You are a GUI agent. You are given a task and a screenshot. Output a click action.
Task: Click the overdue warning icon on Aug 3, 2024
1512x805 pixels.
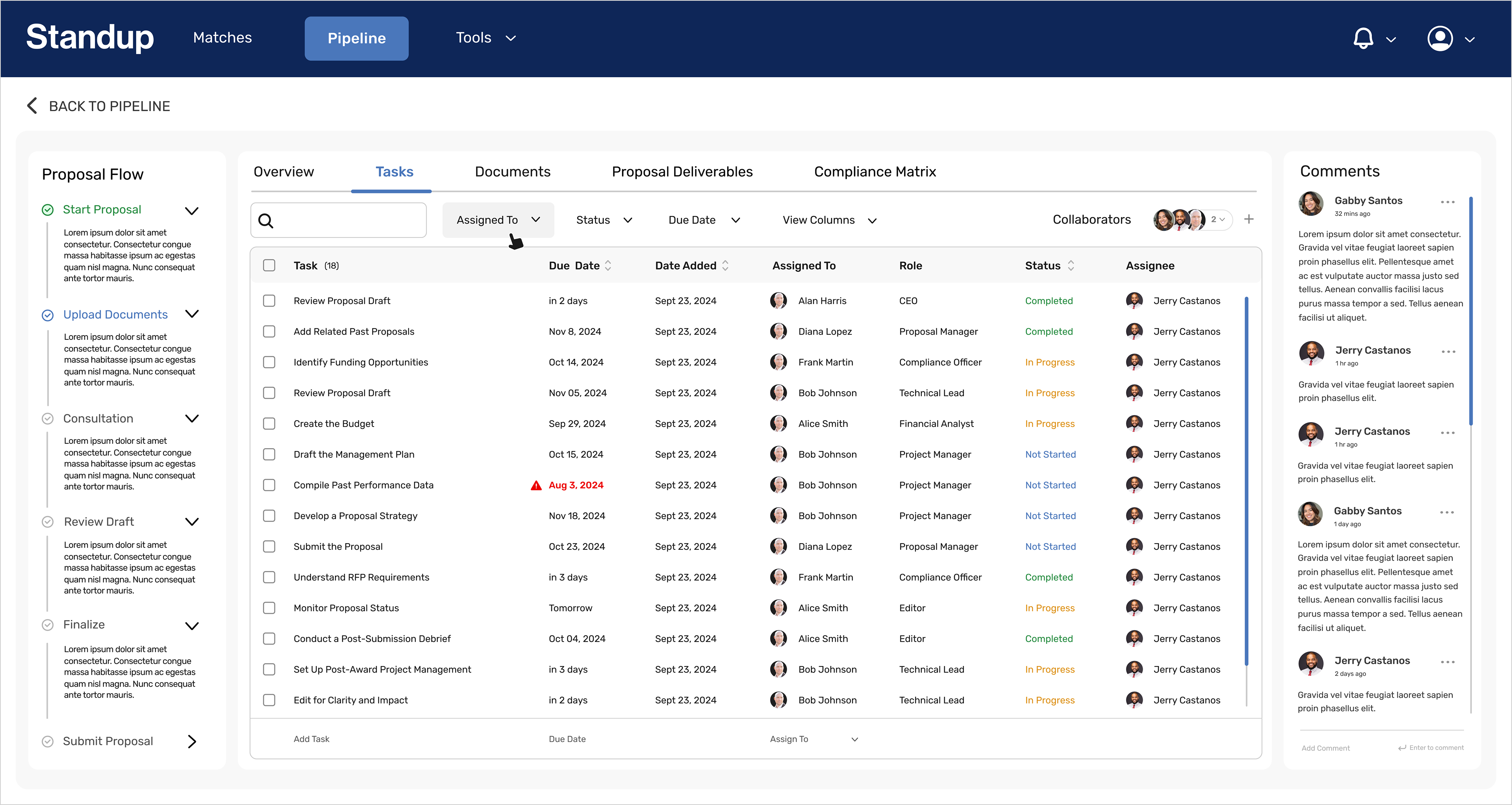tap(536, 485)
